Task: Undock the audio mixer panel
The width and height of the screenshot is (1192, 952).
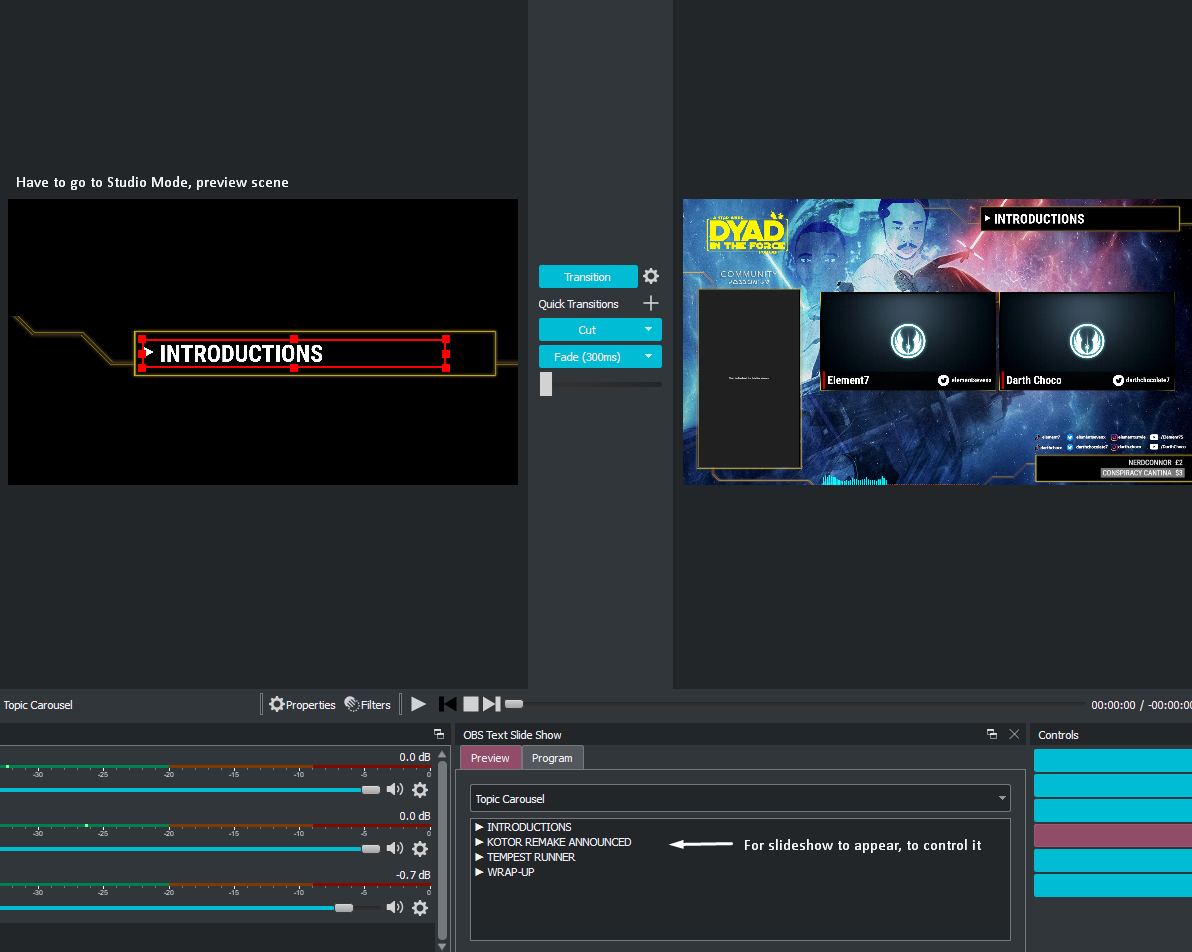Action: coord(439,734)
